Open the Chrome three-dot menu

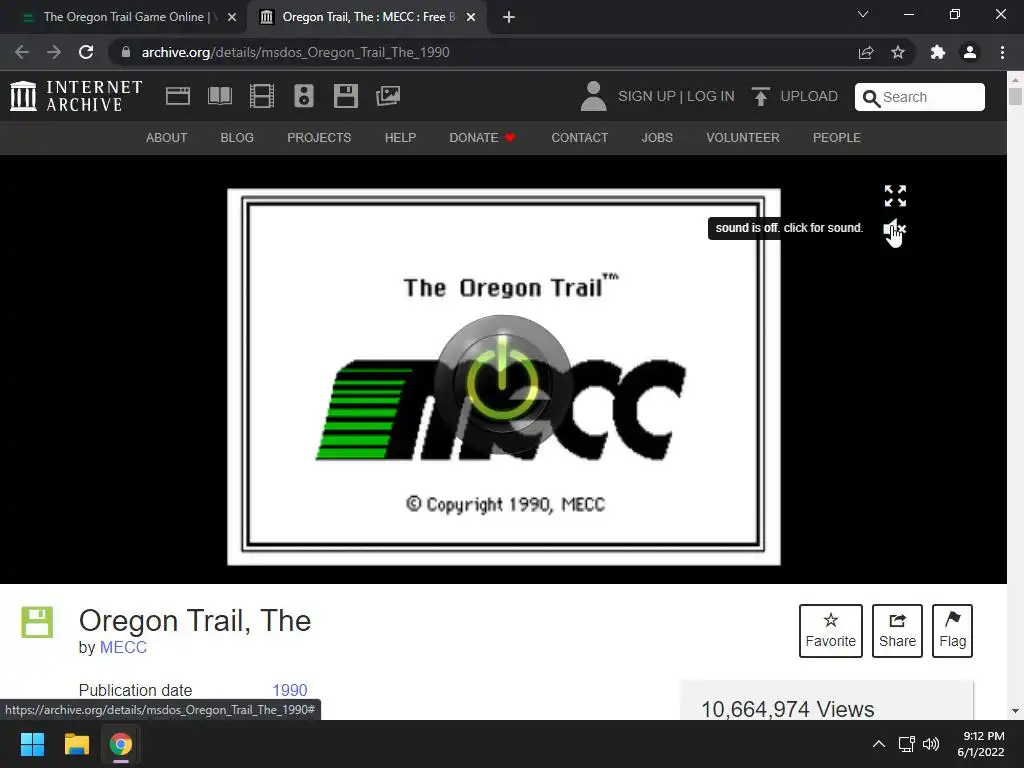[x=1002, y=52]
